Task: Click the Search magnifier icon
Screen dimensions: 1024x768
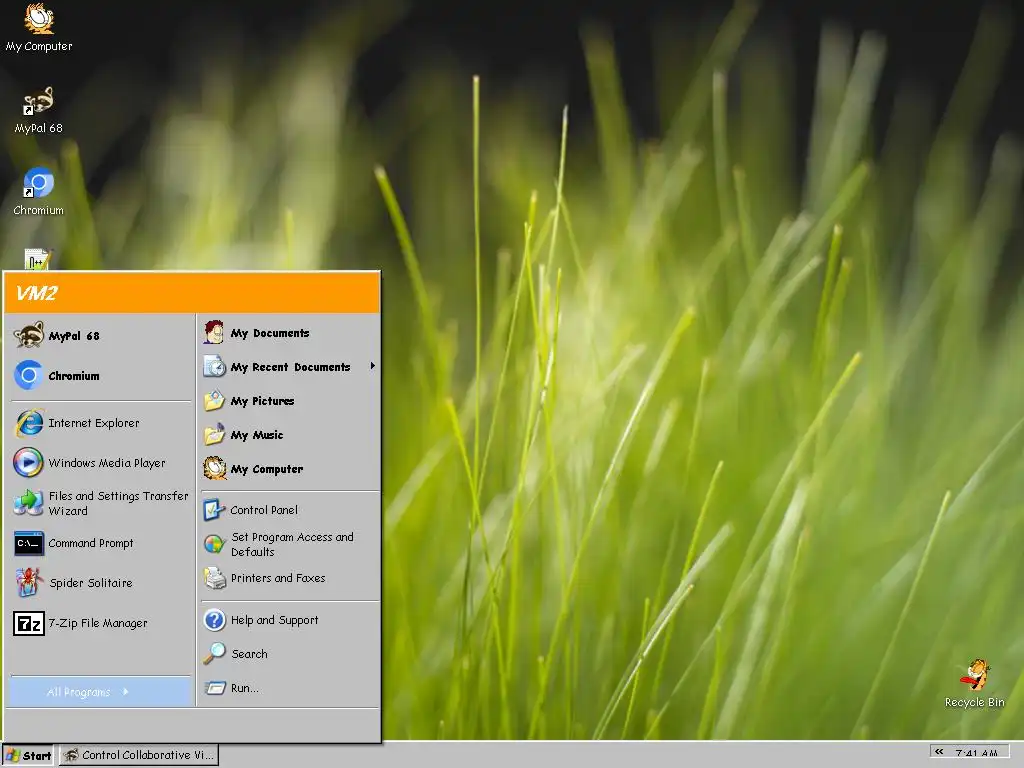Action: [x=214, y=653]
